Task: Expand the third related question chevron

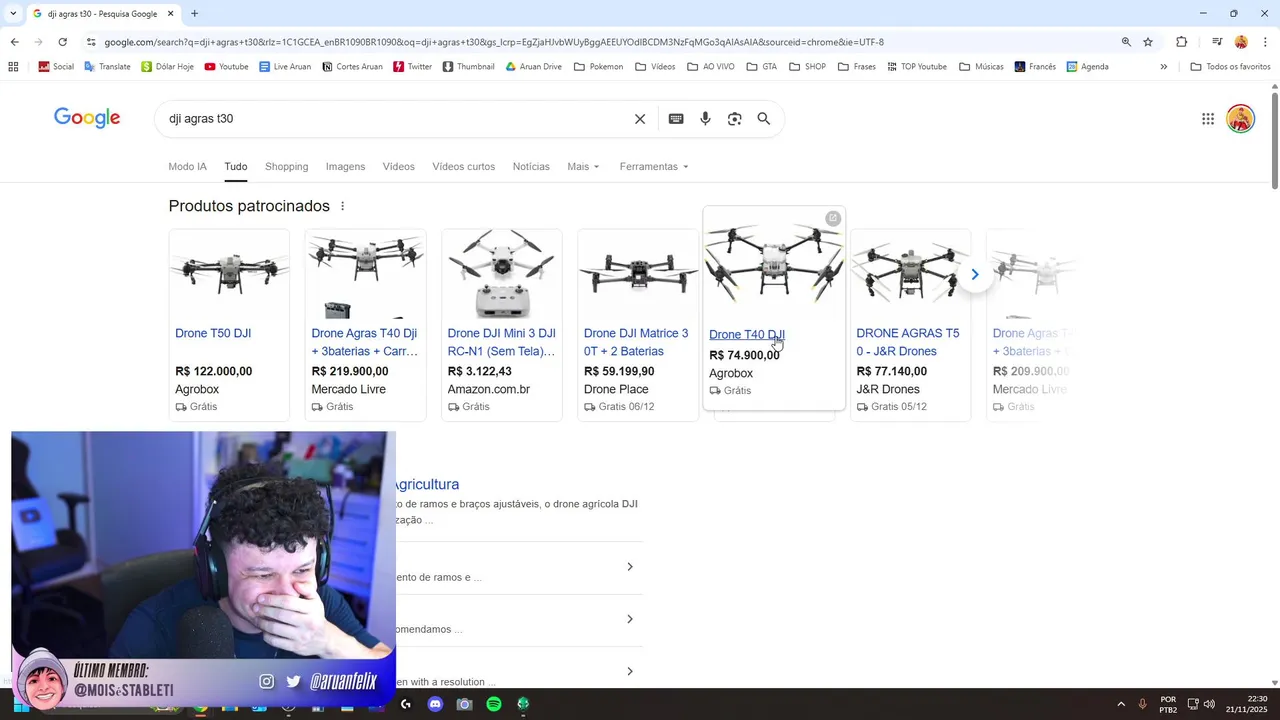Action: click(630, 671)
